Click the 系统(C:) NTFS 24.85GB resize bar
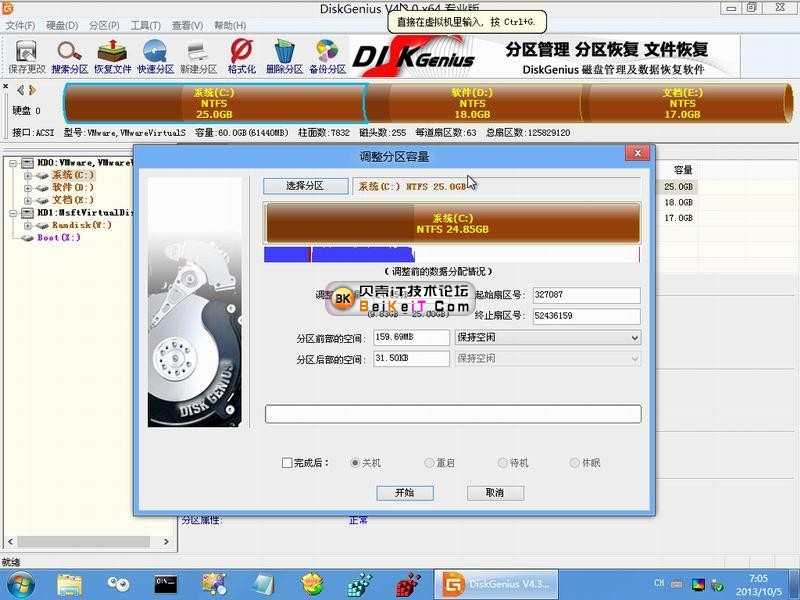Image resolution: width=800 pixels, height=600 pixels. coord(452,223)
